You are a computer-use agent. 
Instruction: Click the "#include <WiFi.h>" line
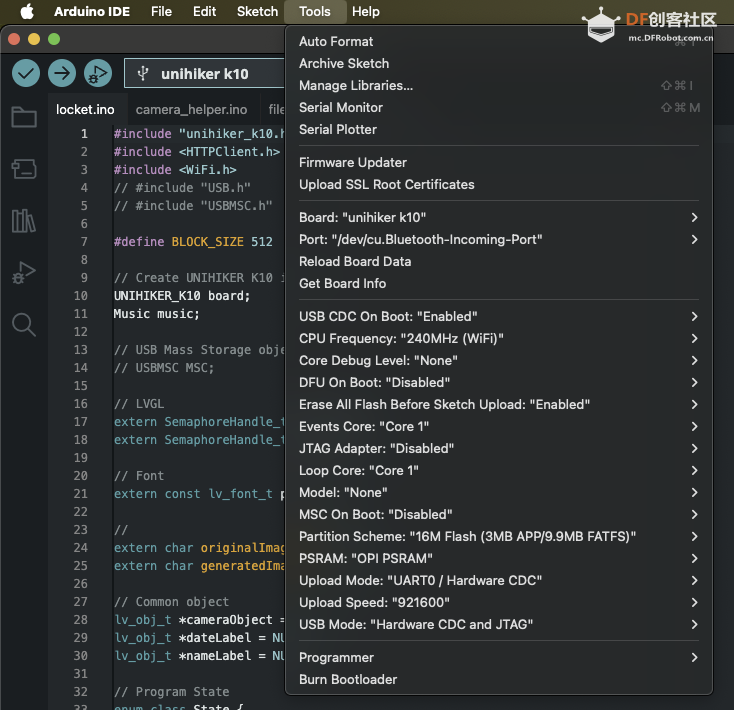coord(175,169)
